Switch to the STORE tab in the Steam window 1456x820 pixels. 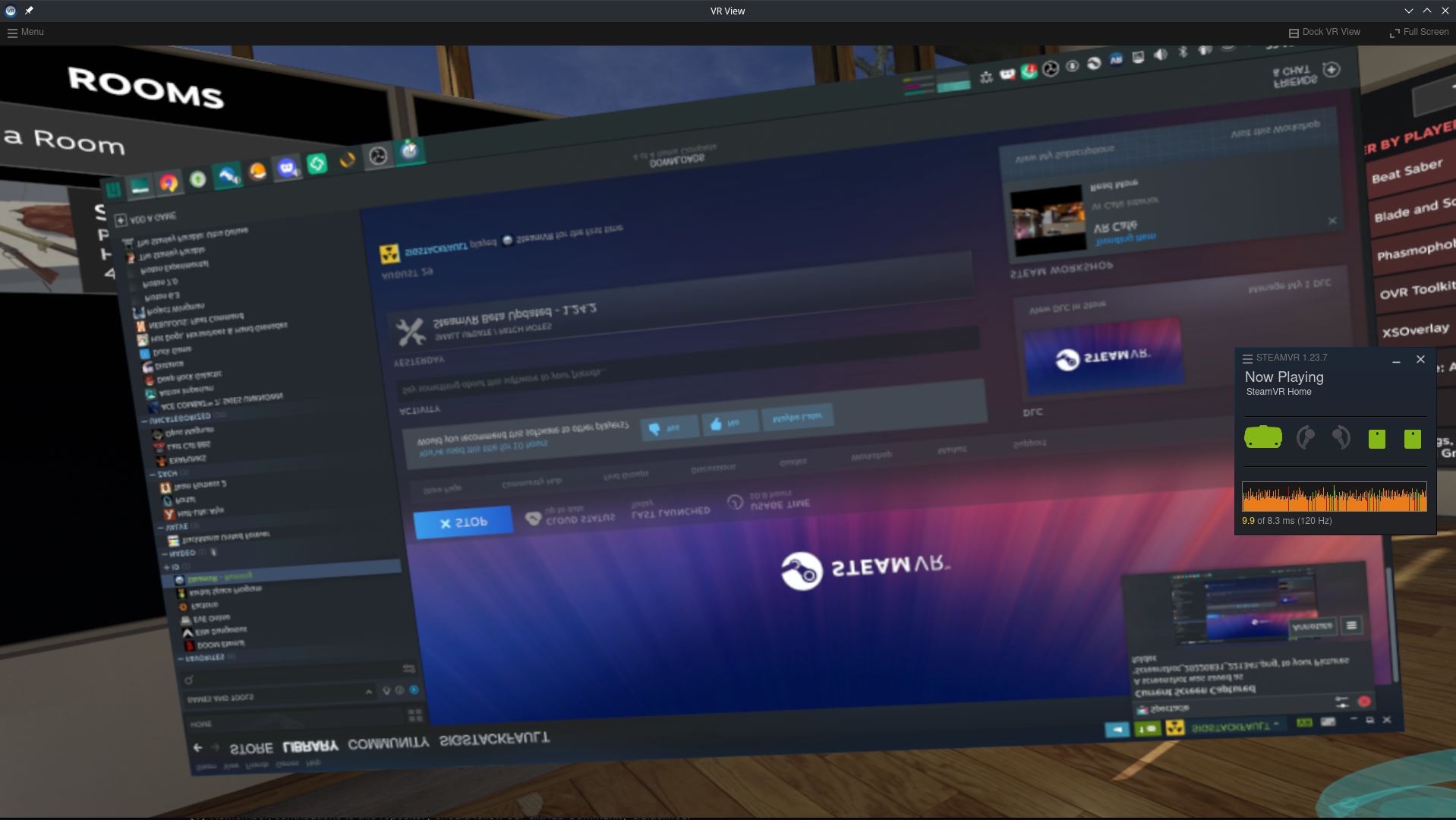(x=251, y=747)
